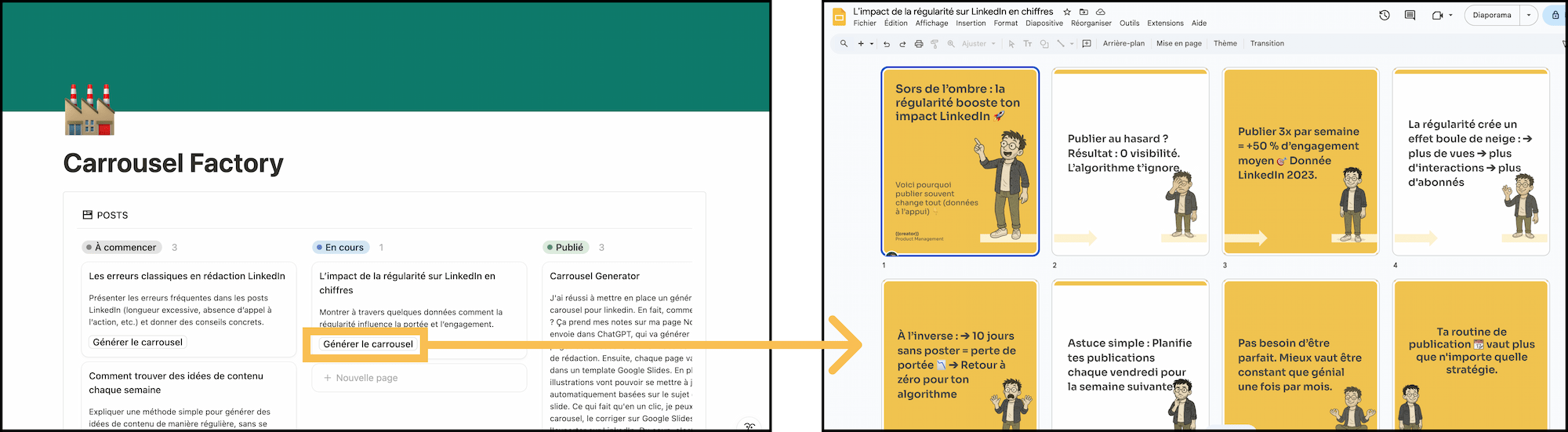Select slide 3 thumbnail about engagement

(1301, 162)
